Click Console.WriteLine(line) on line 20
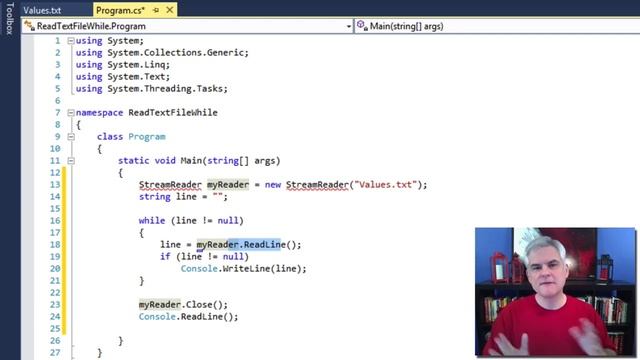 (243, 269)
